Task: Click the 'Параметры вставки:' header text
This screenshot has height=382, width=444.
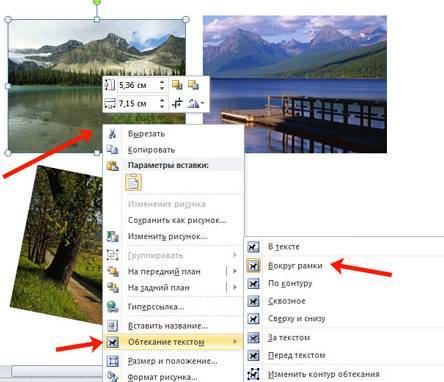Action: 168,165
